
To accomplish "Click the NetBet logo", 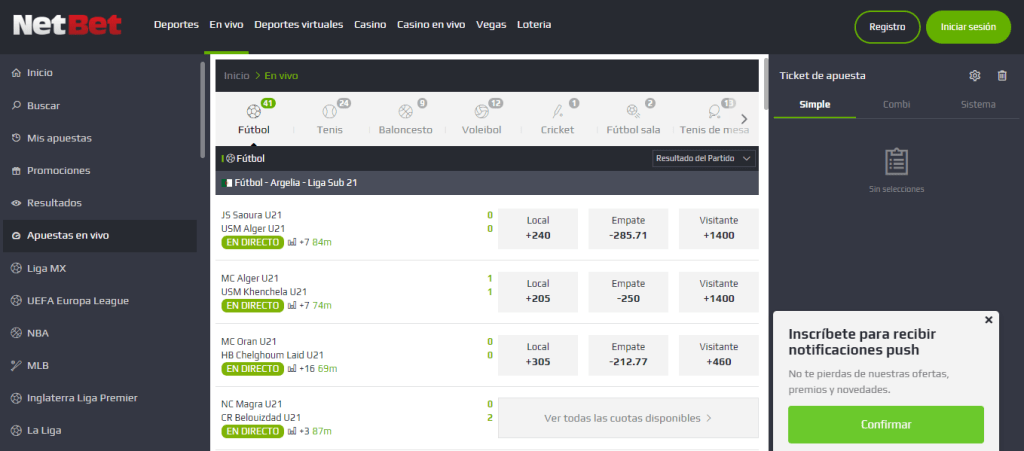I will (68, 25).
